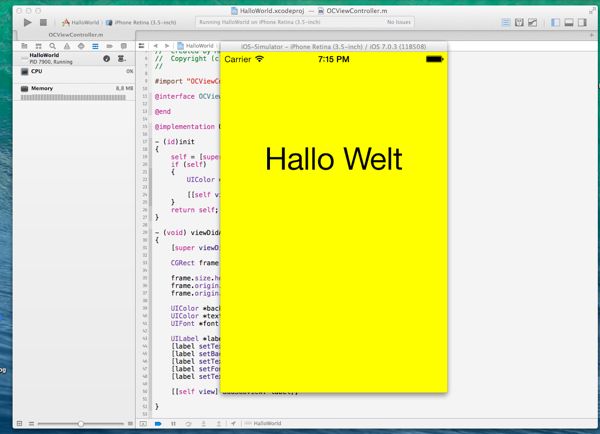The height and width of the screenshot is (434, 600).
Task: Click the Wi-Fi icon in simulator status bar
Action: [x=259, y=59]
